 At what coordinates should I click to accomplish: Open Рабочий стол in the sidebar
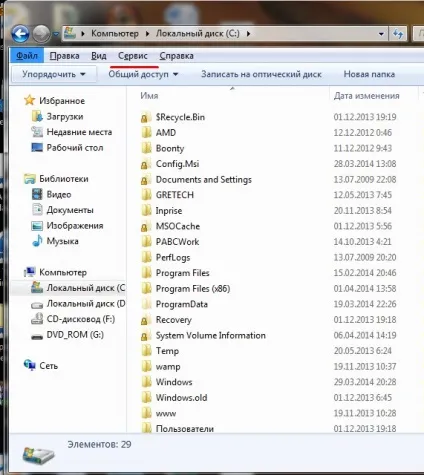coord(75,148)
